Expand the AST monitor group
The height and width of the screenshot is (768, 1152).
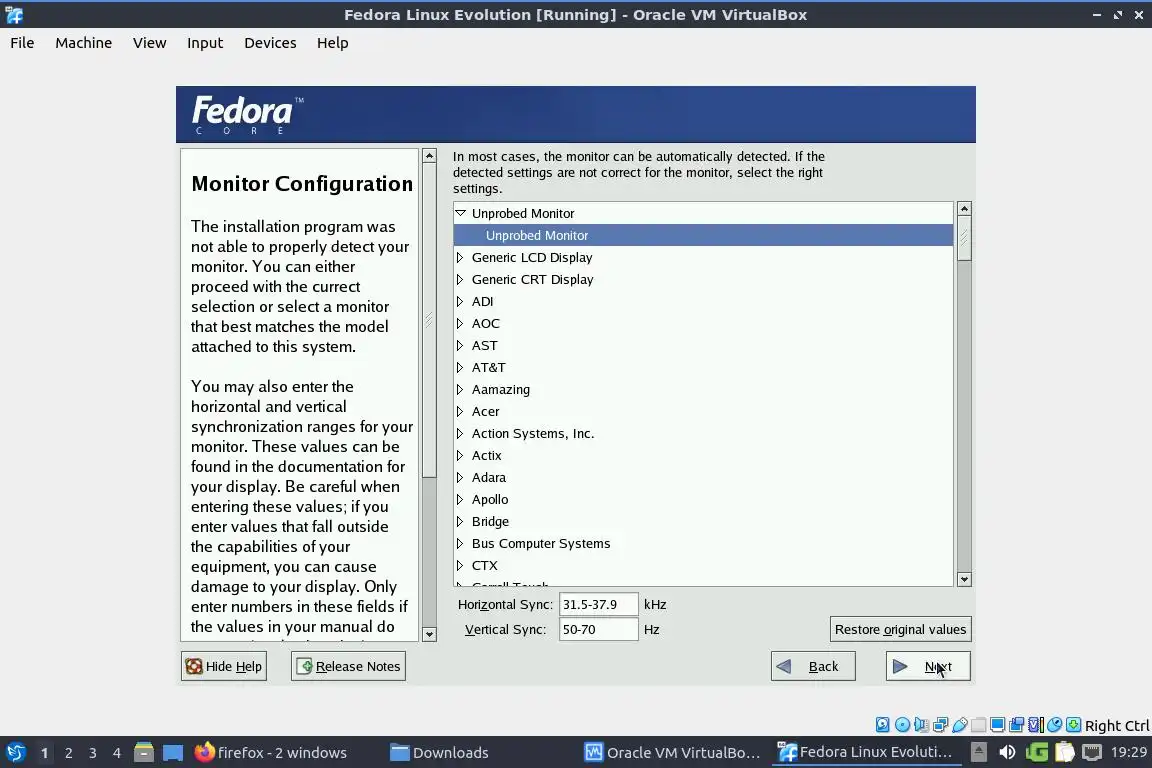tap(460, 345)
